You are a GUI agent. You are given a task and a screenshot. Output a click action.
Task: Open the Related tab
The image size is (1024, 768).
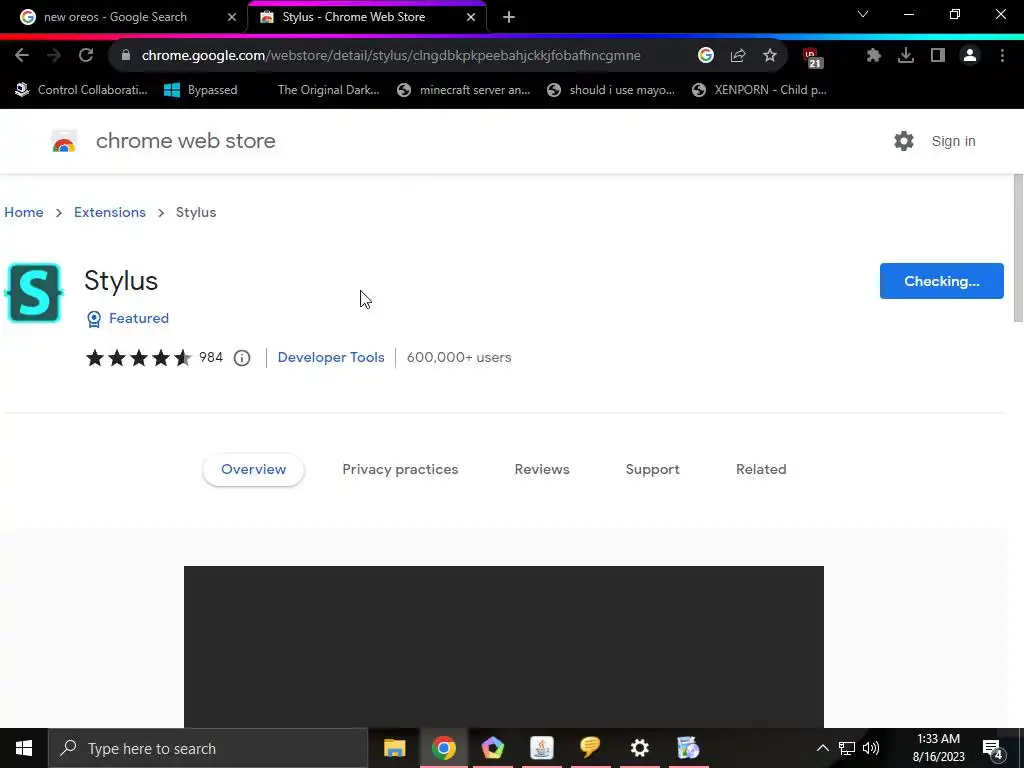pos(761,470)
